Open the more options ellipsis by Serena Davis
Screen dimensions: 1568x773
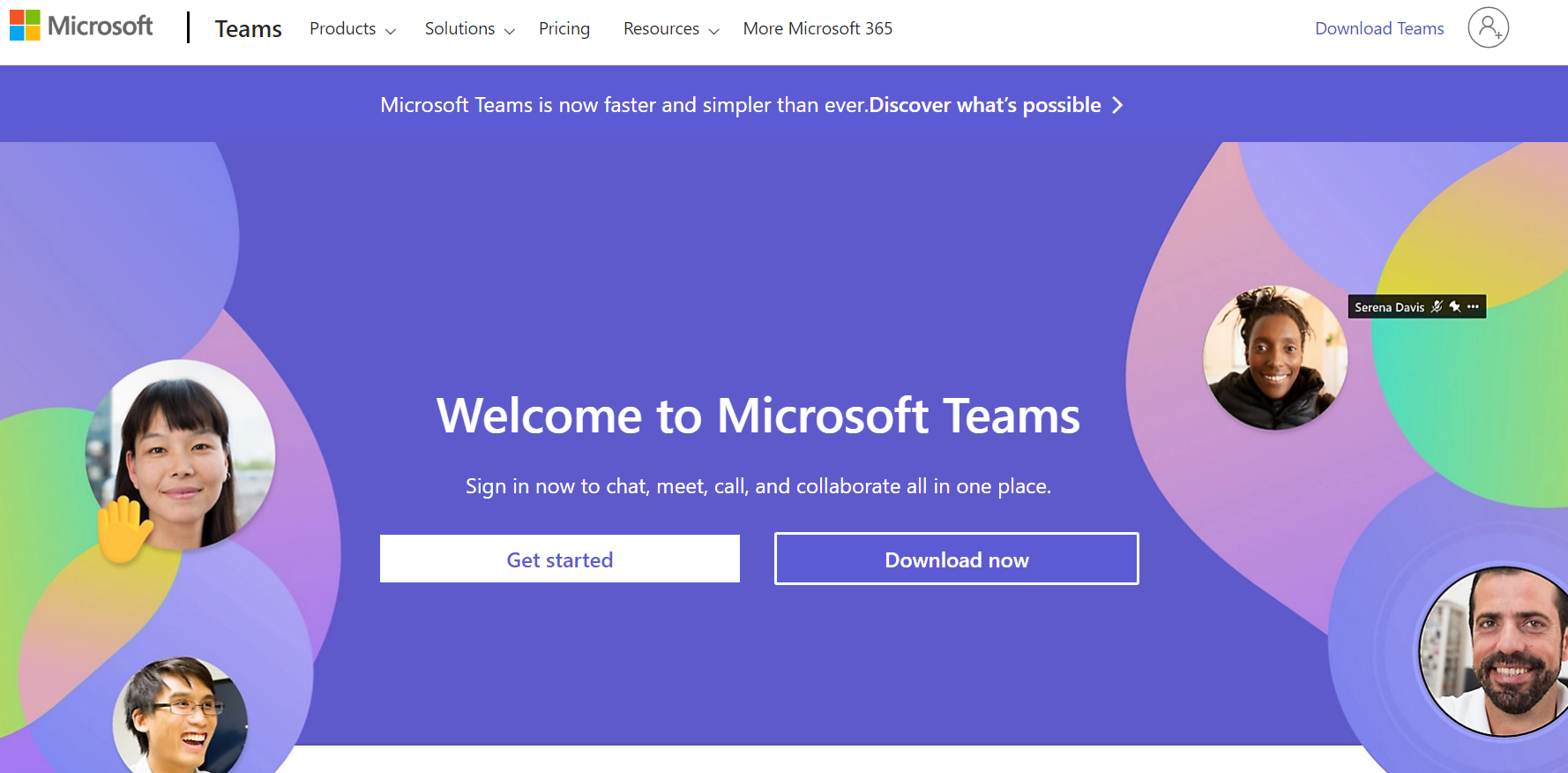tap(1473, 307)
